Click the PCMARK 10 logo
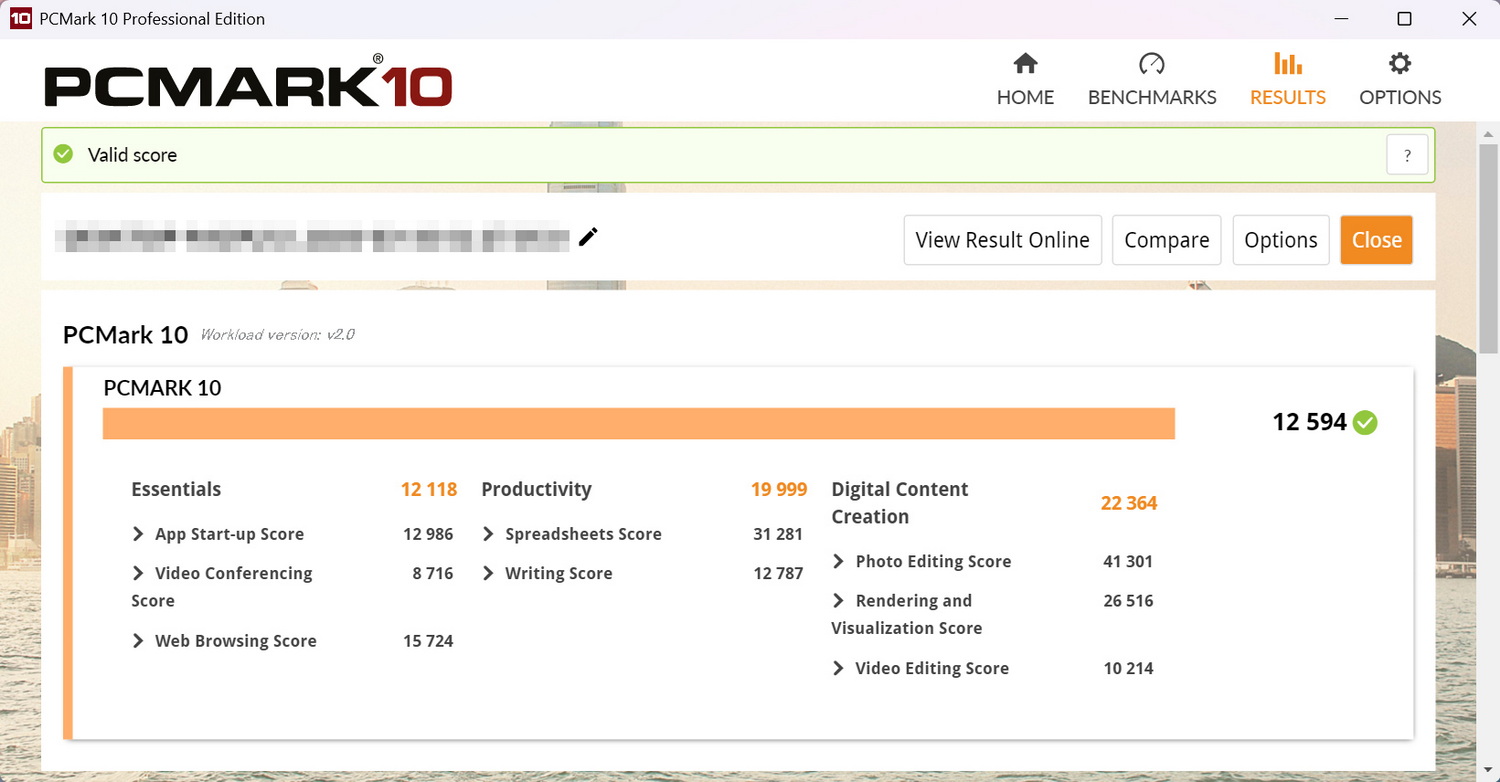1500x782 pixels. [x=247, y=85]
